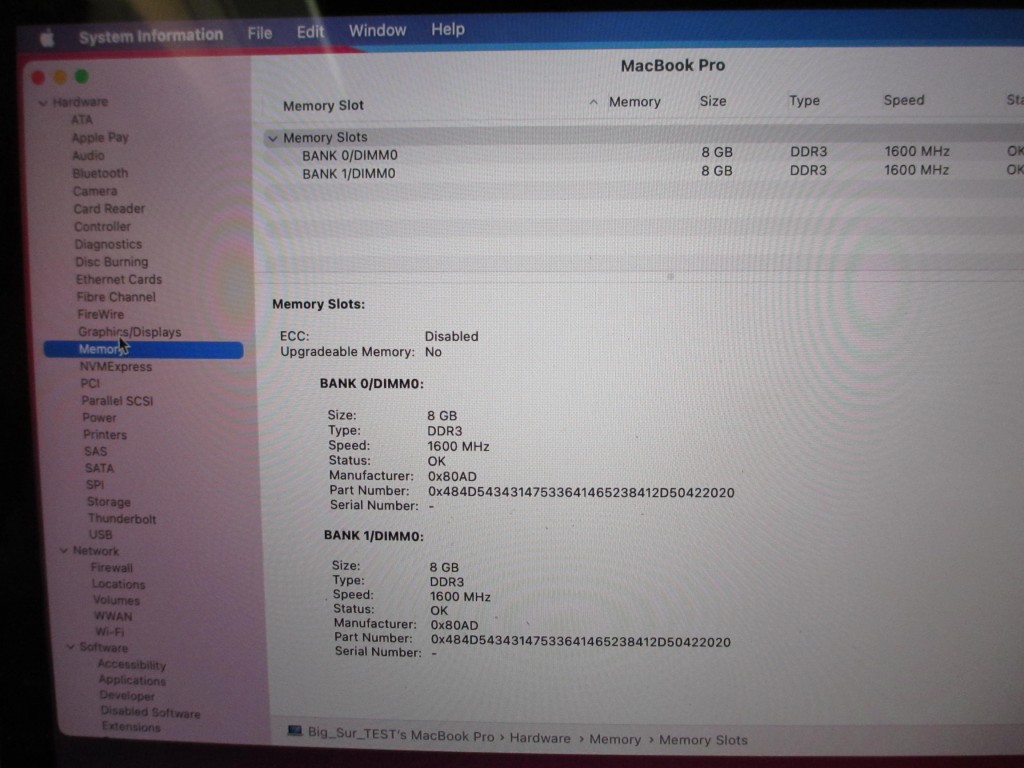Select Wi-Fi under Network
This screenshot has height=768, width=1024.
coord(109,632)
